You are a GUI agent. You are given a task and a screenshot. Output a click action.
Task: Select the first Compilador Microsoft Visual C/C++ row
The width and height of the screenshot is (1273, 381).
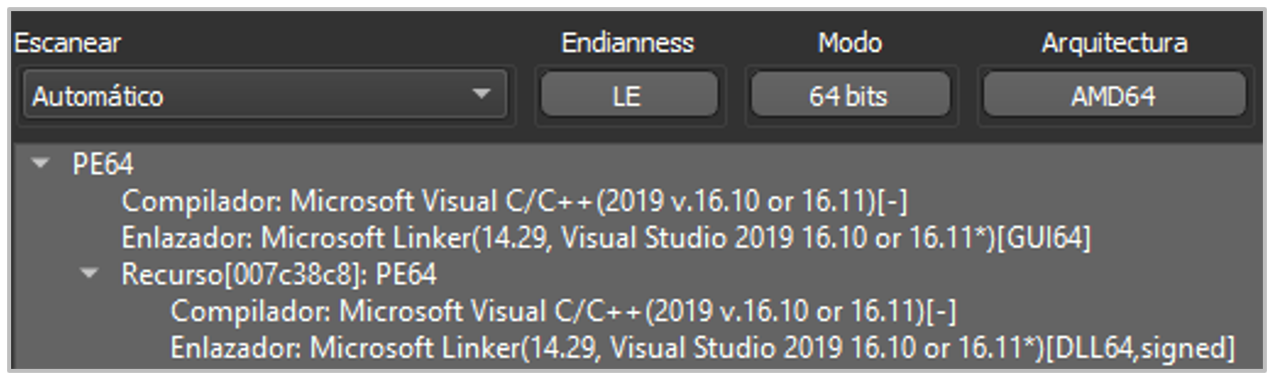tap(515, 201)
